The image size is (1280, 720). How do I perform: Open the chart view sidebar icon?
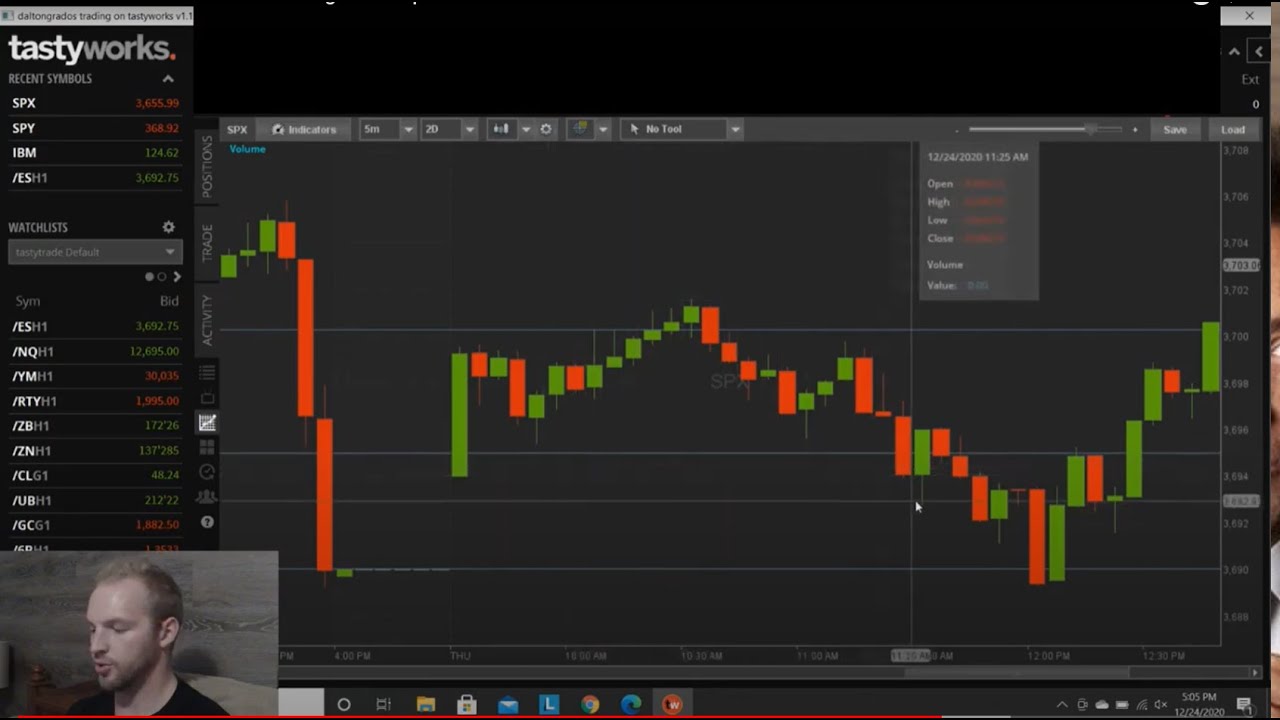(207, 423)
